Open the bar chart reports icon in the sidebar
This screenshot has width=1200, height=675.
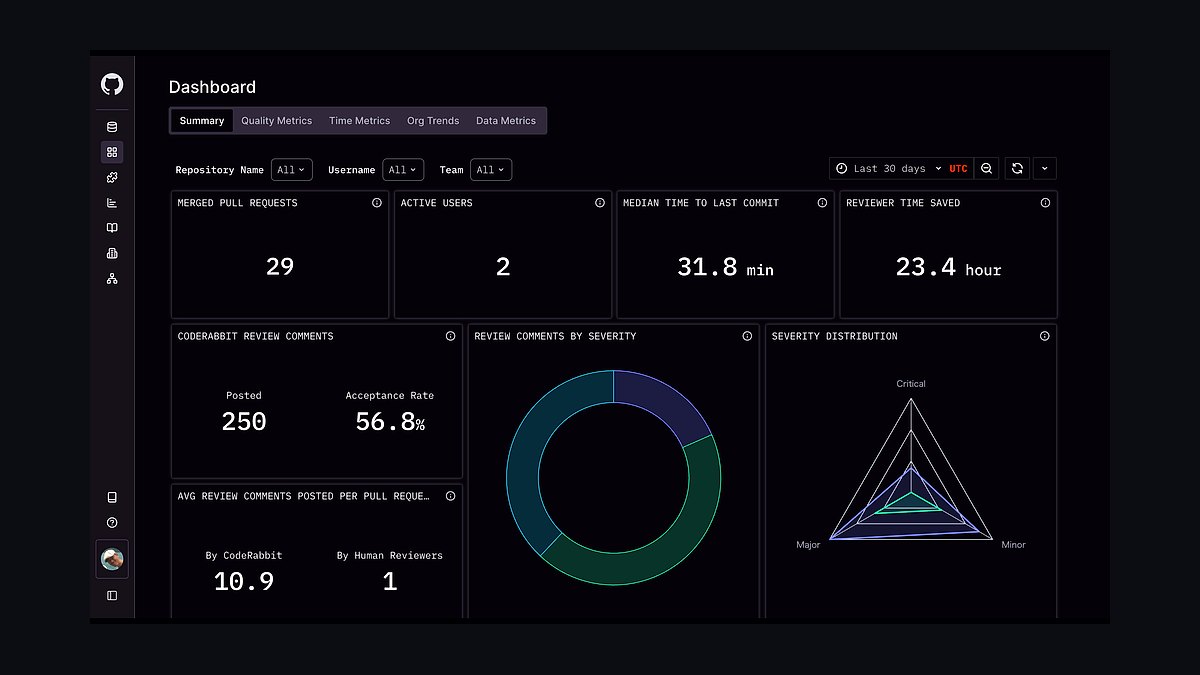[x=112, y=203]
